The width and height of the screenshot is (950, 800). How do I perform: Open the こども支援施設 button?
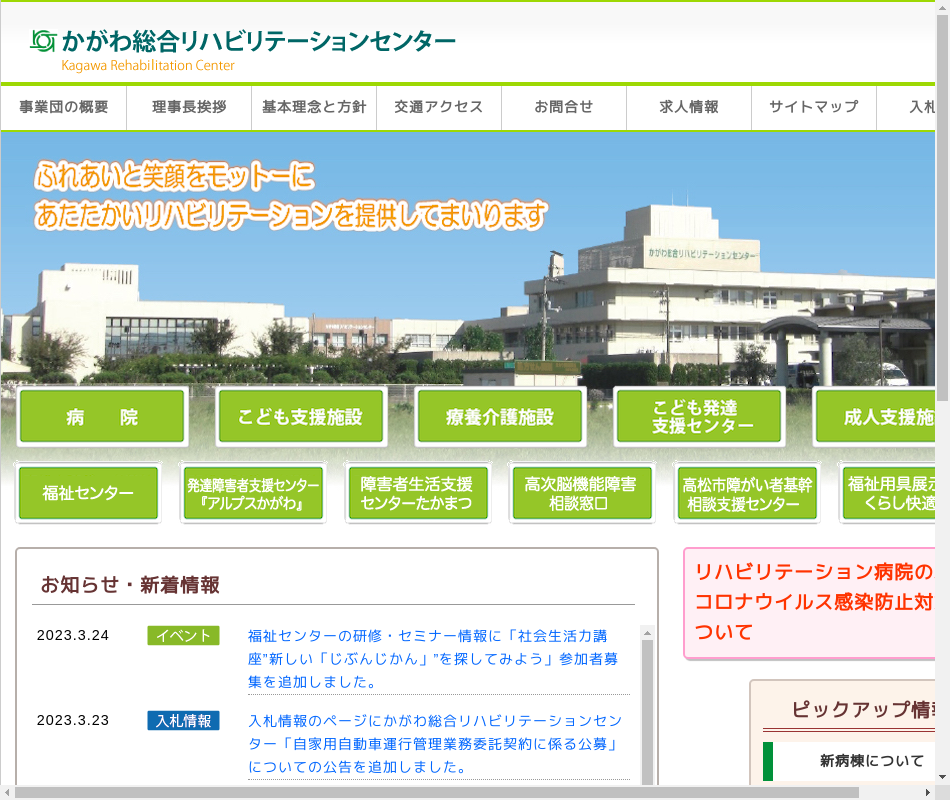click(x=301, y=417)
